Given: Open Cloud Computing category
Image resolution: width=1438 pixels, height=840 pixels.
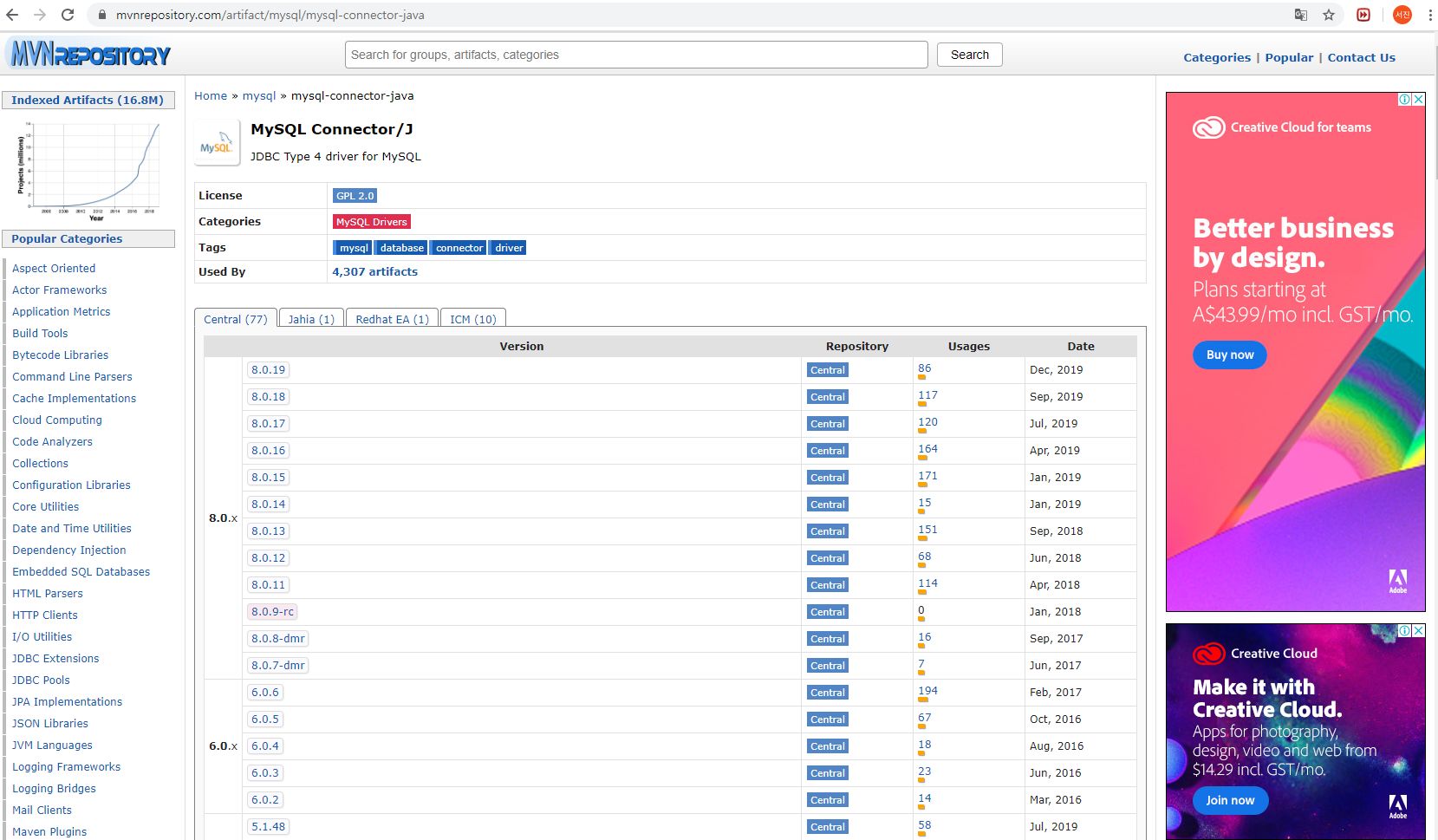Looking at the screenshot, I should coord(57,420).
